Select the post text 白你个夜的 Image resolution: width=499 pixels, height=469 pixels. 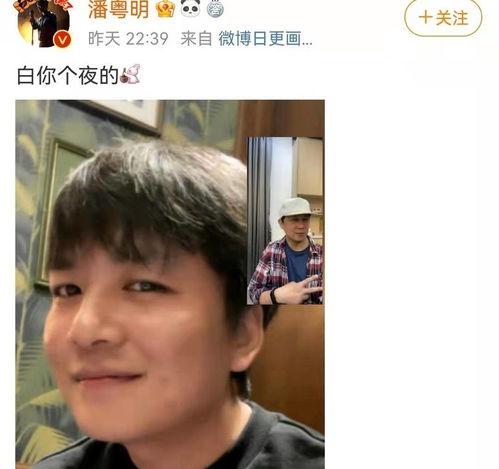tap(68, 75)
